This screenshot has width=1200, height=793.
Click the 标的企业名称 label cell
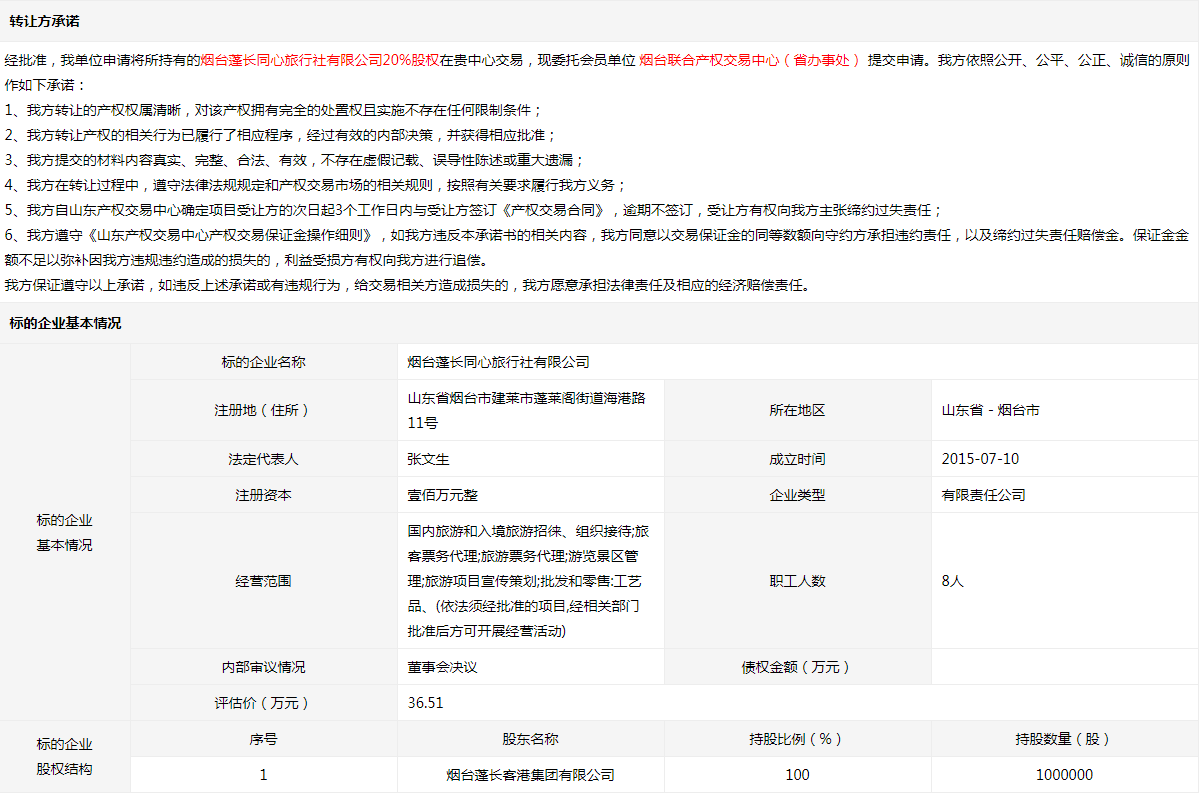(x=264, y=362)
